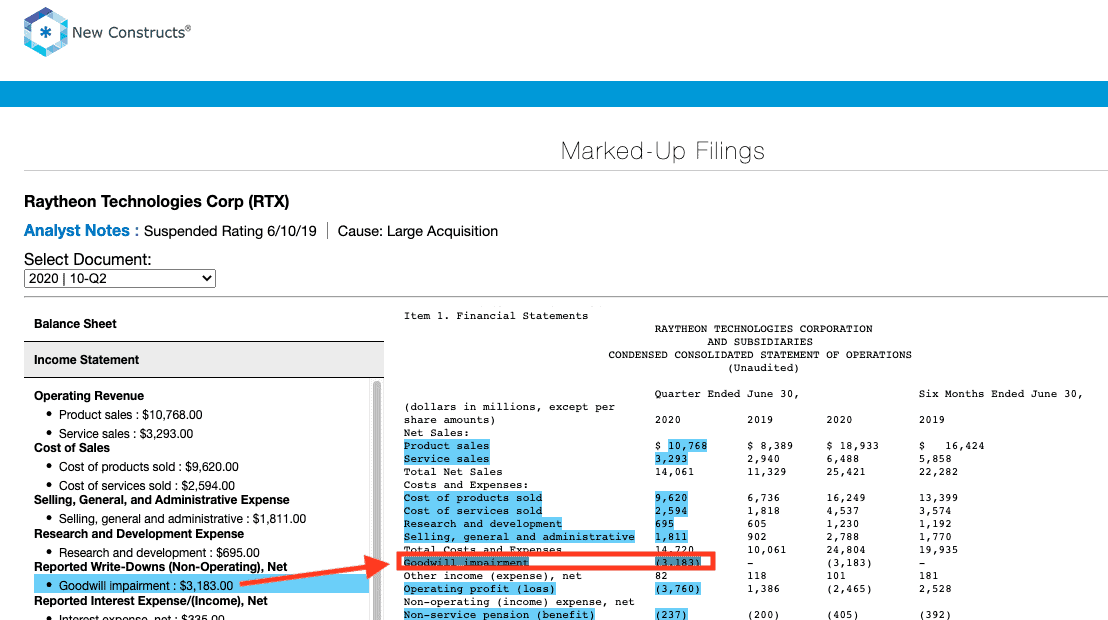This screenshot has width=1108, height=620.
Task: Click 'Service sales : $3,293.00' in sidebar
Action: pos(126,434)
